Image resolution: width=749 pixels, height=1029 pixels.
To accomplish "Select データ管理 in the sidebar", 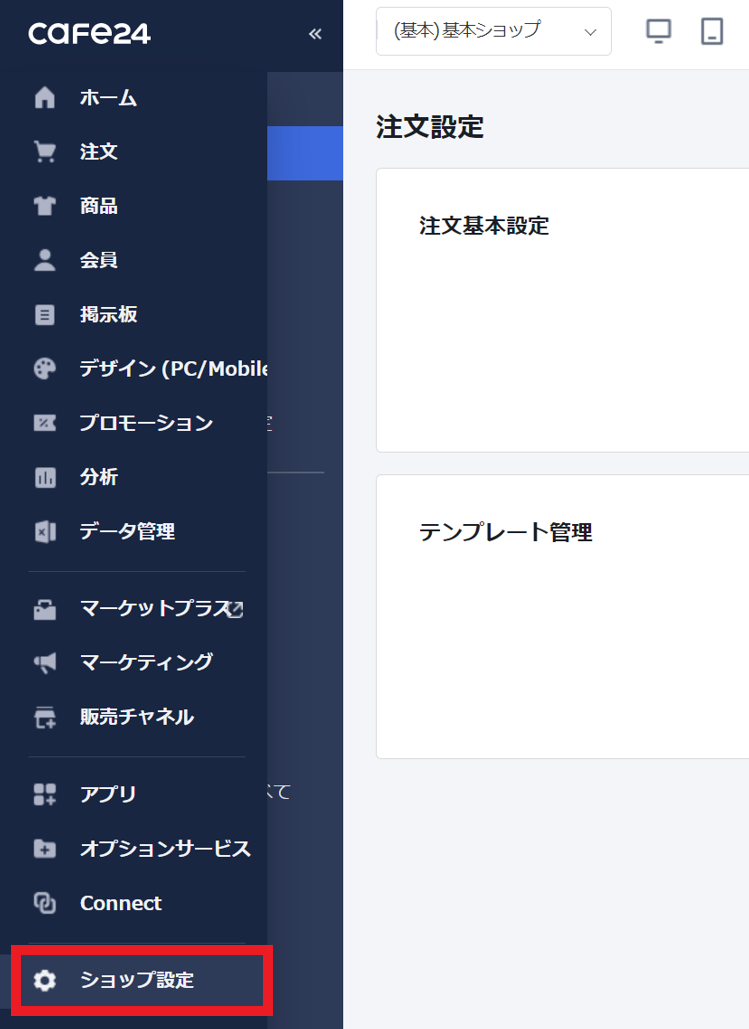I will [127, 531].
